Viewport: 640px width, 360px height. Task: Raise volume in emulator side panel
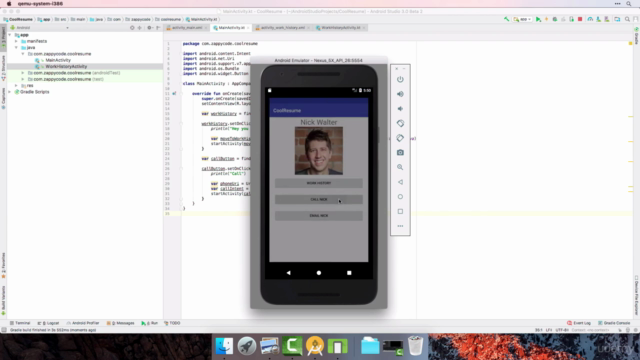pyautogui.click(x=400, y=94)
